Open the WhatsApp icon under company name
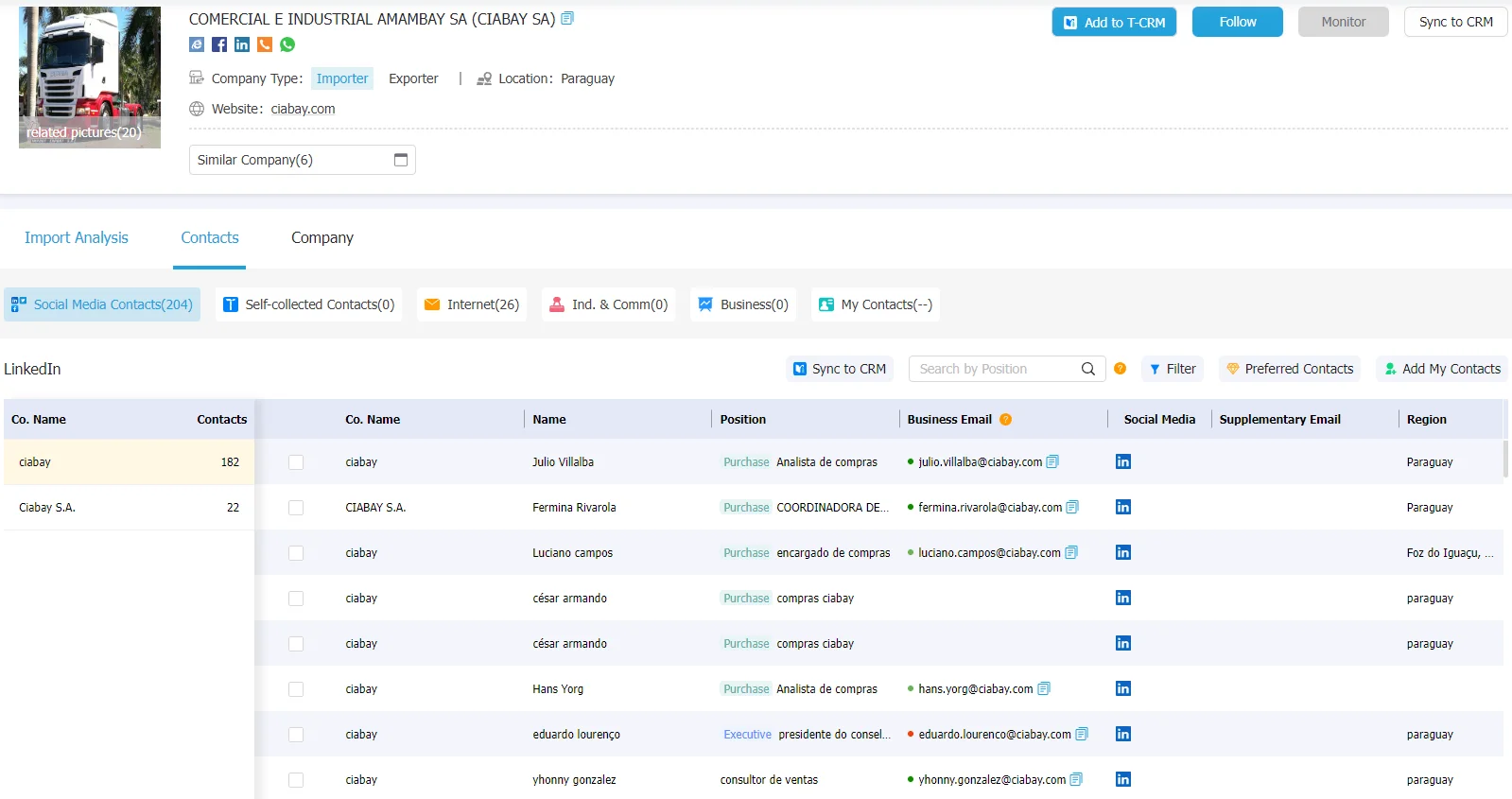The height and width of the screenshot is (799, 1512). point(287,44)
